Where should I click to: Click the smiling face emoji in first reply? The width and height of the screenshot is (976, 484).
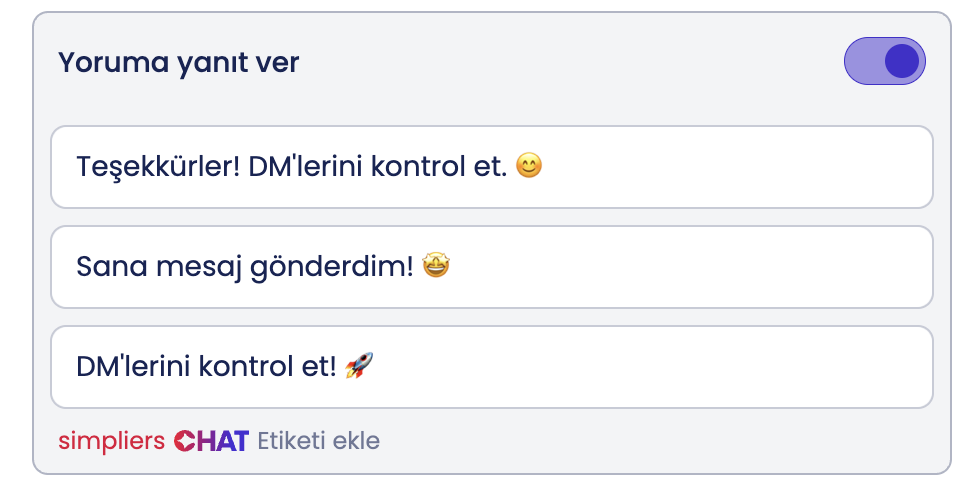click(529, 166)
